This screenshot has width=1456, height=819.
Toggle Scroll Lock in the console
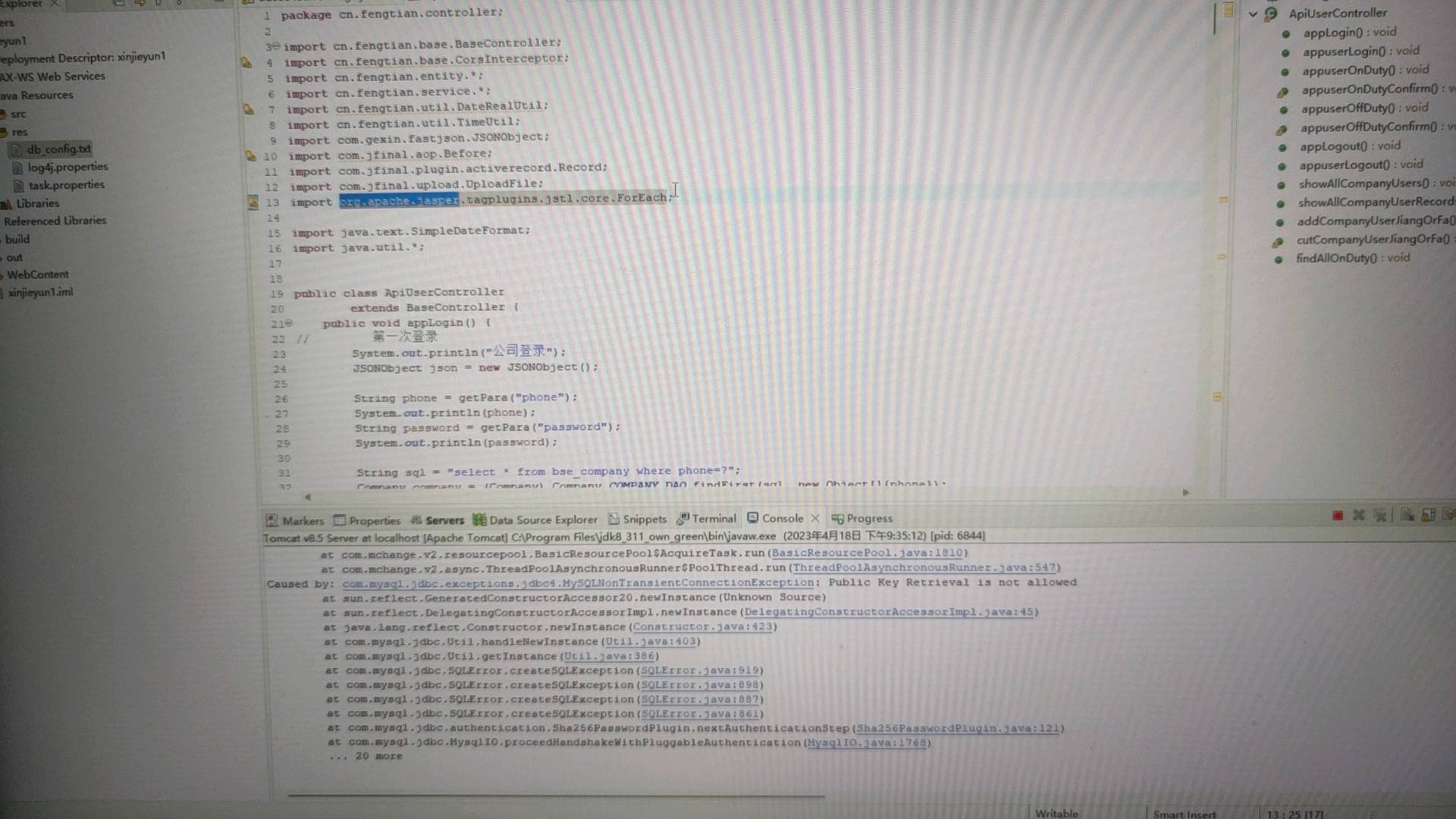pos(1429,516)
